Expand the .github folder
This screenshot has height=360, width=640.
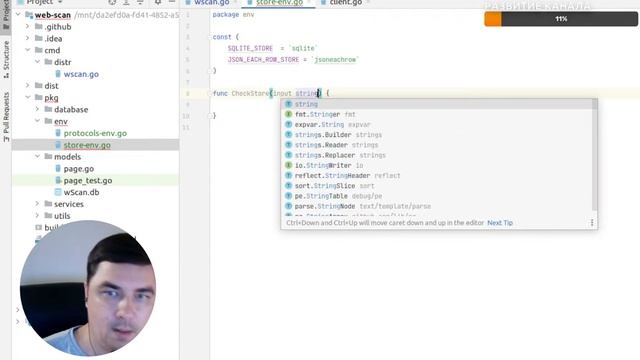click(x=27, y=27)
